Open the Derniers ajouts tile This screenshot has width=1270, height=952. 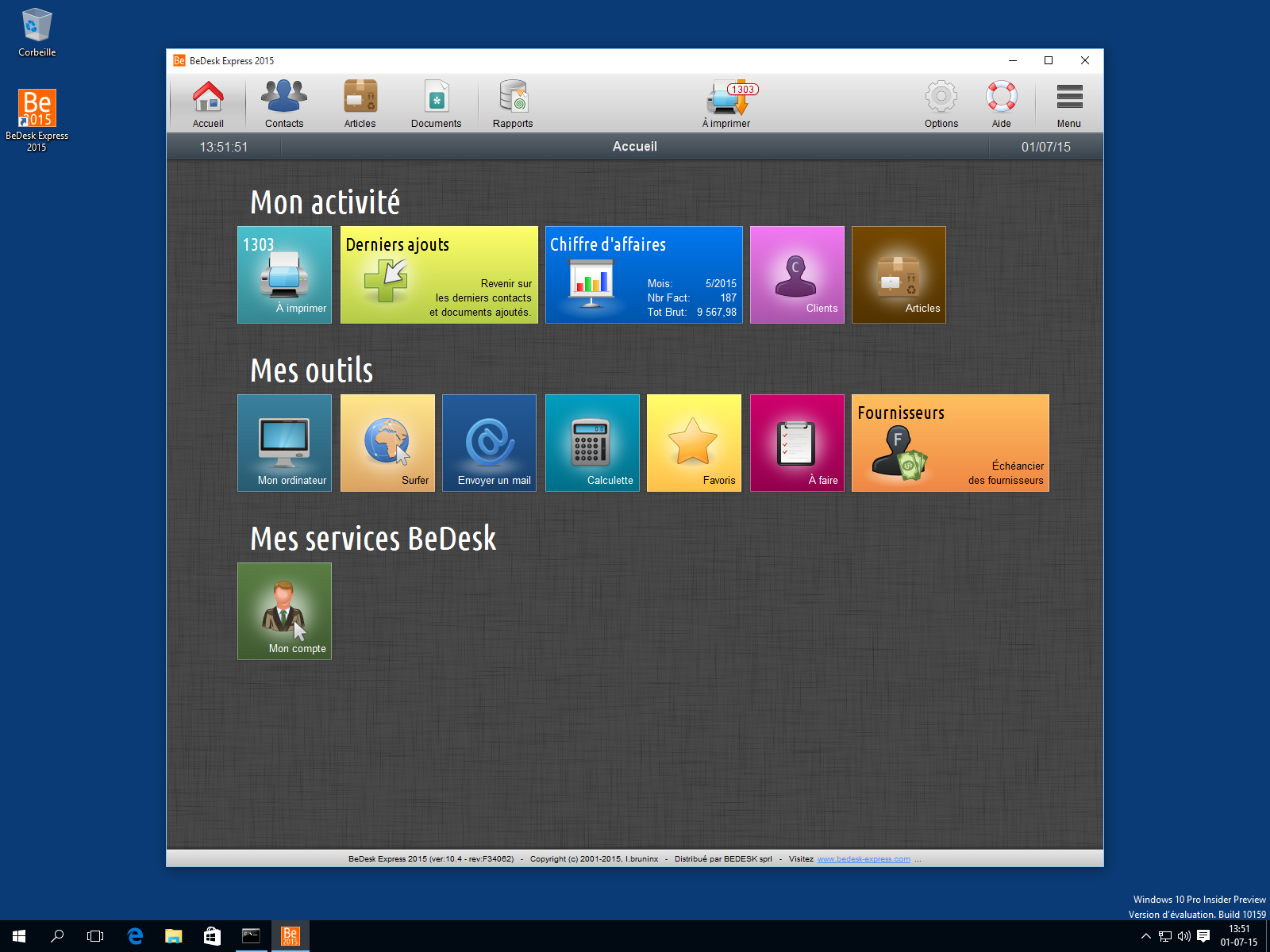coord(439,274)
